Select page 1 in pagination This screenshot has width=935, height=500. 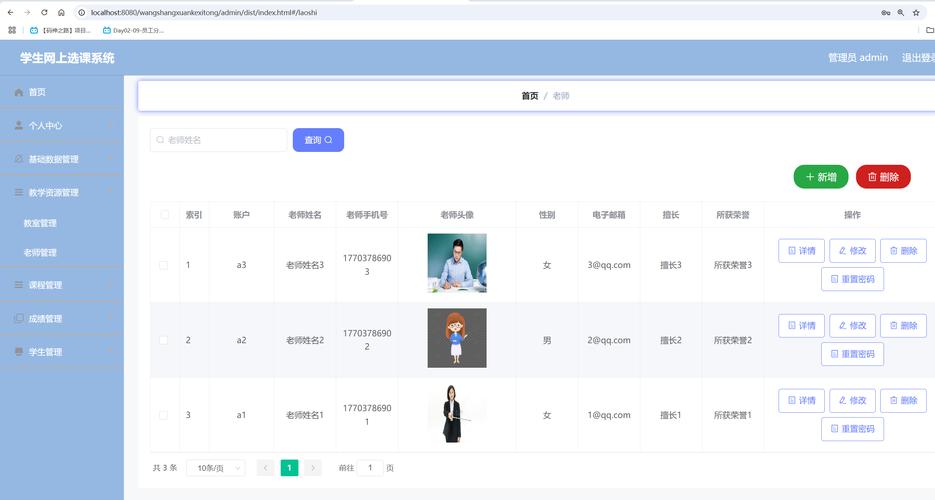click(289, 468)
